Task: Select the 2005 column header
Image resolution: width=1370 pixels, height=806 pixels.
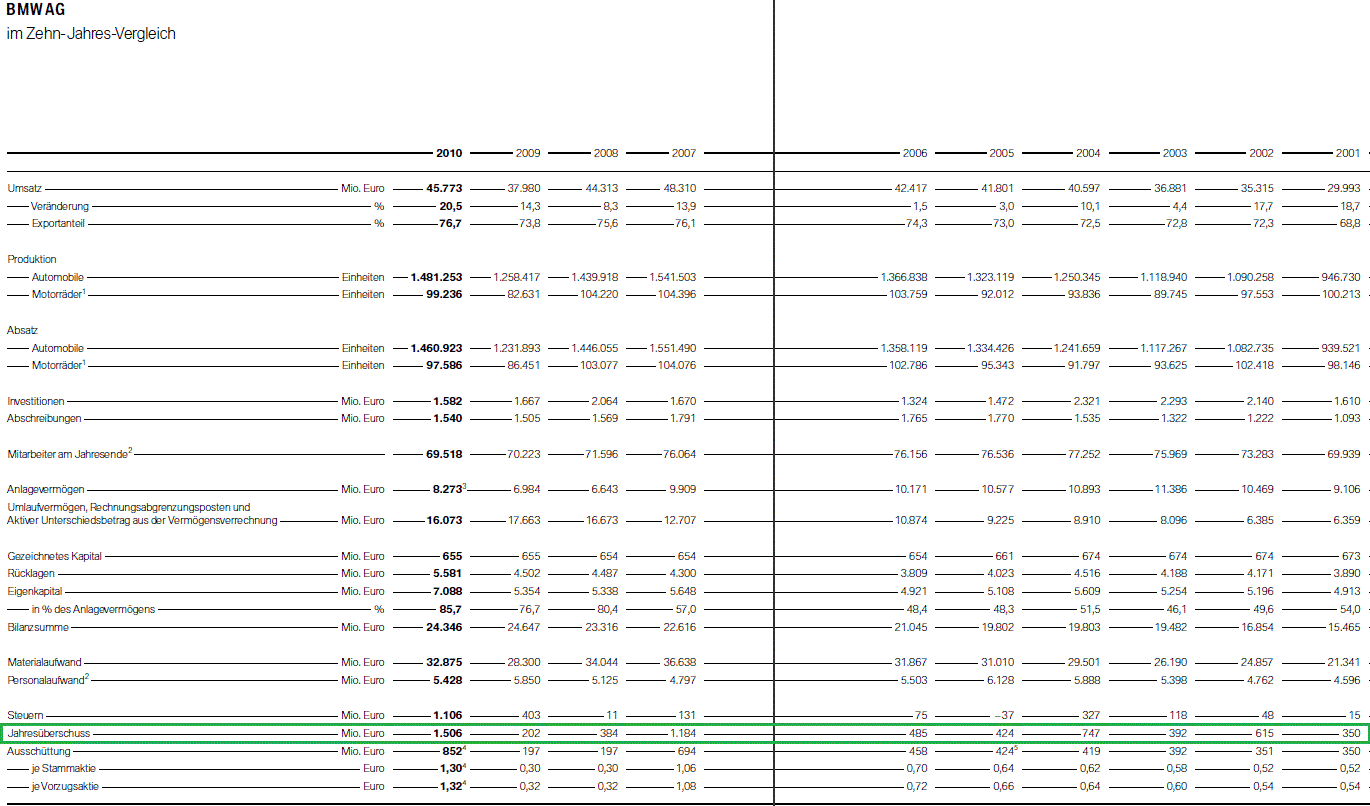Action: point(1001,153)
